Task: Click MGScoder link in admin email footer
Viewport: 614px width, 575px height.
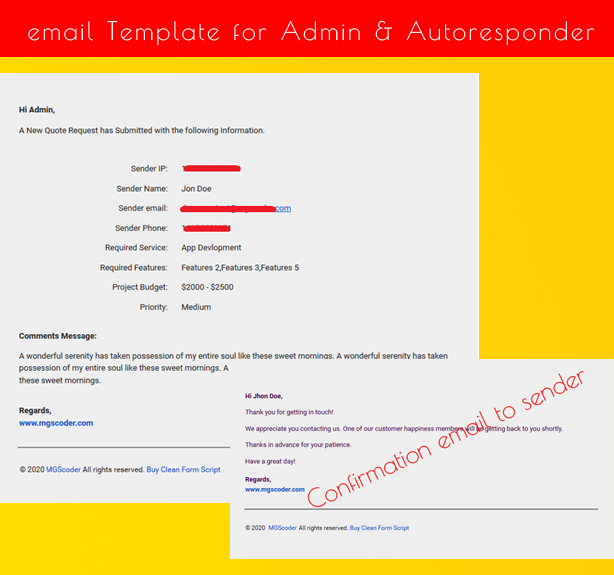Action: pos(63,469)
